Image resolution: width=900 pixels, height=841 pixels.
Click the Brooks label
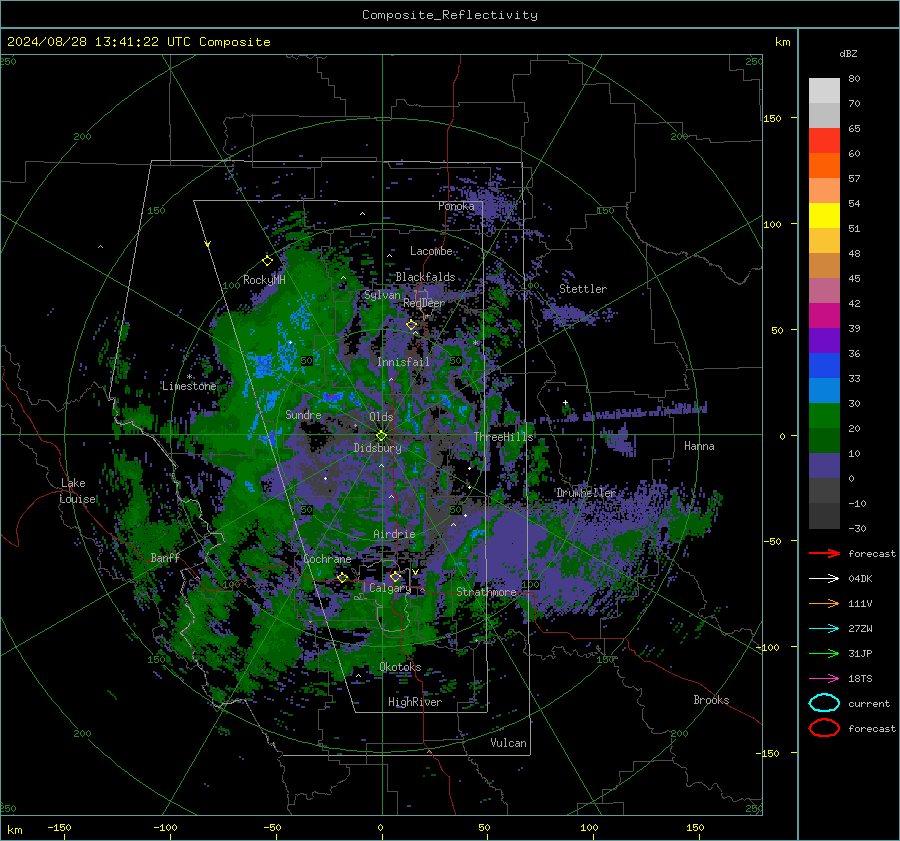(x=711, y=700)
